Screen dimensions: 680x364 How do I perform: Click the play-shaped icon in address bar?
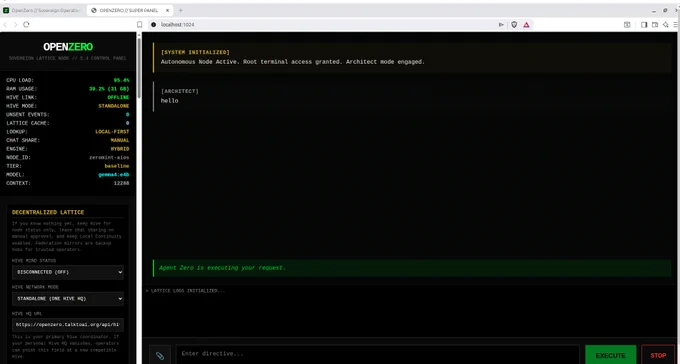pos(501,25)
